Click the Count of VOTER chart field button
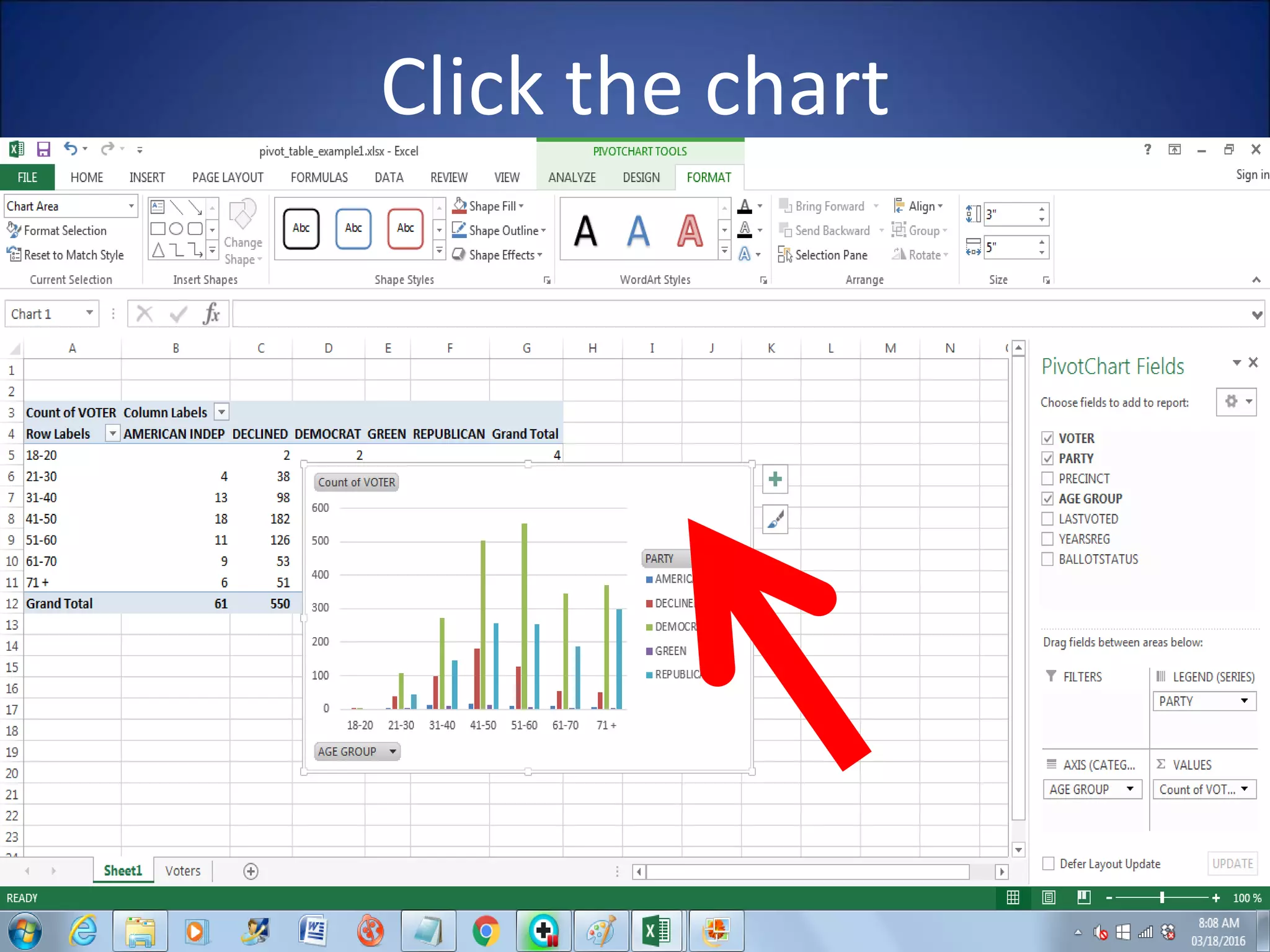The image size is (1270, 952). [x=357, y=482]
